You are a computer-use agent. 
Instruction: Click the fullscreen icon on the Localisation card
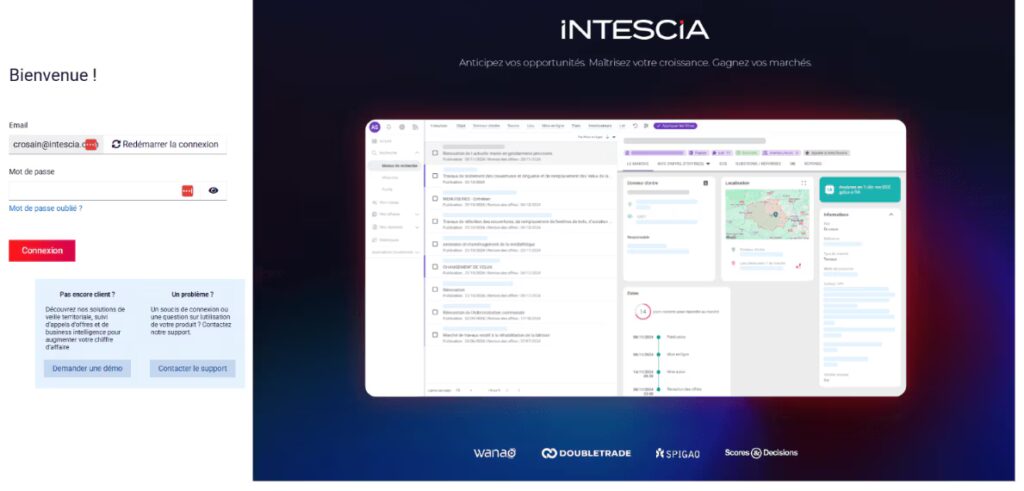point(803,183)
